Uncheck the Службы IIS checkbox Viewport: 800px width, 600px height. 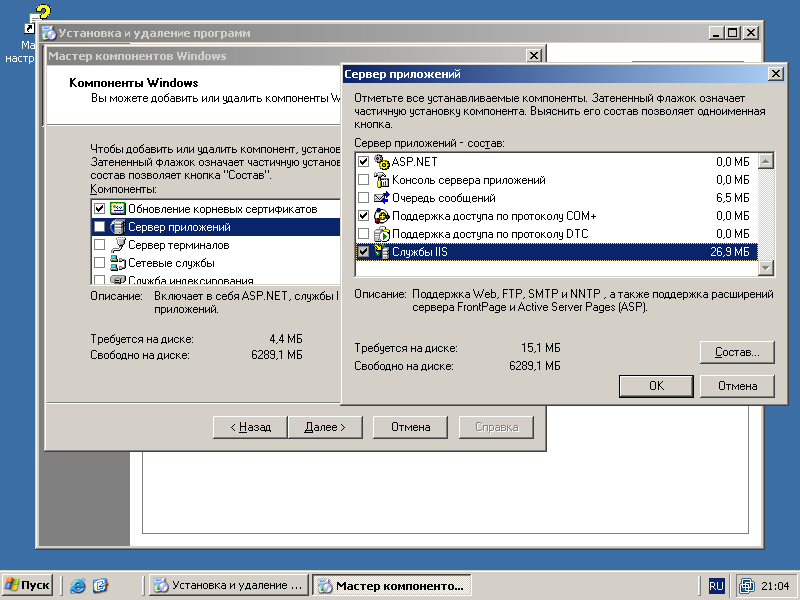363,252
